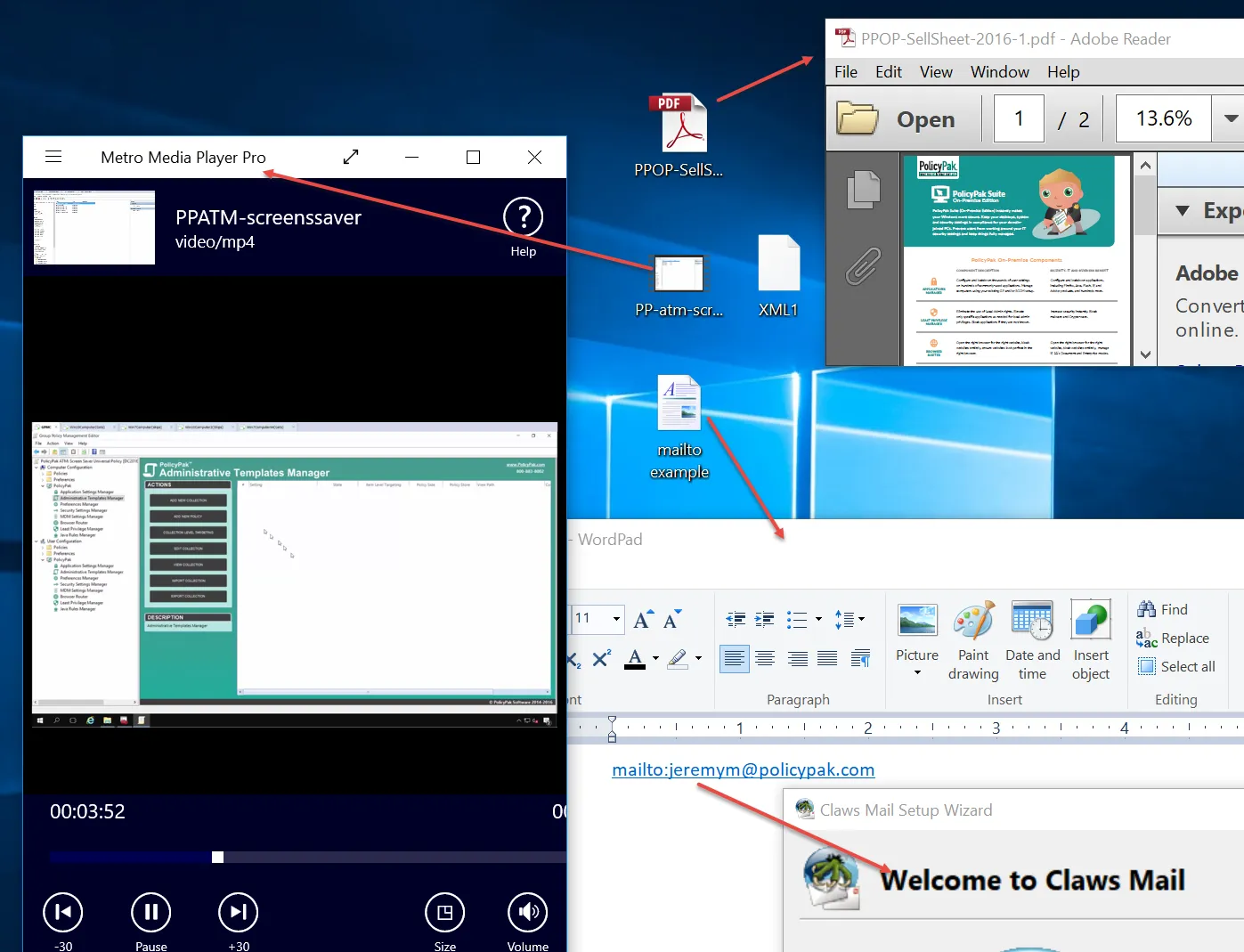Open the text color dropdown arrow
The height and width of the screenshot is (952, 1244).
pyautogui.click(x=656, y=658)
